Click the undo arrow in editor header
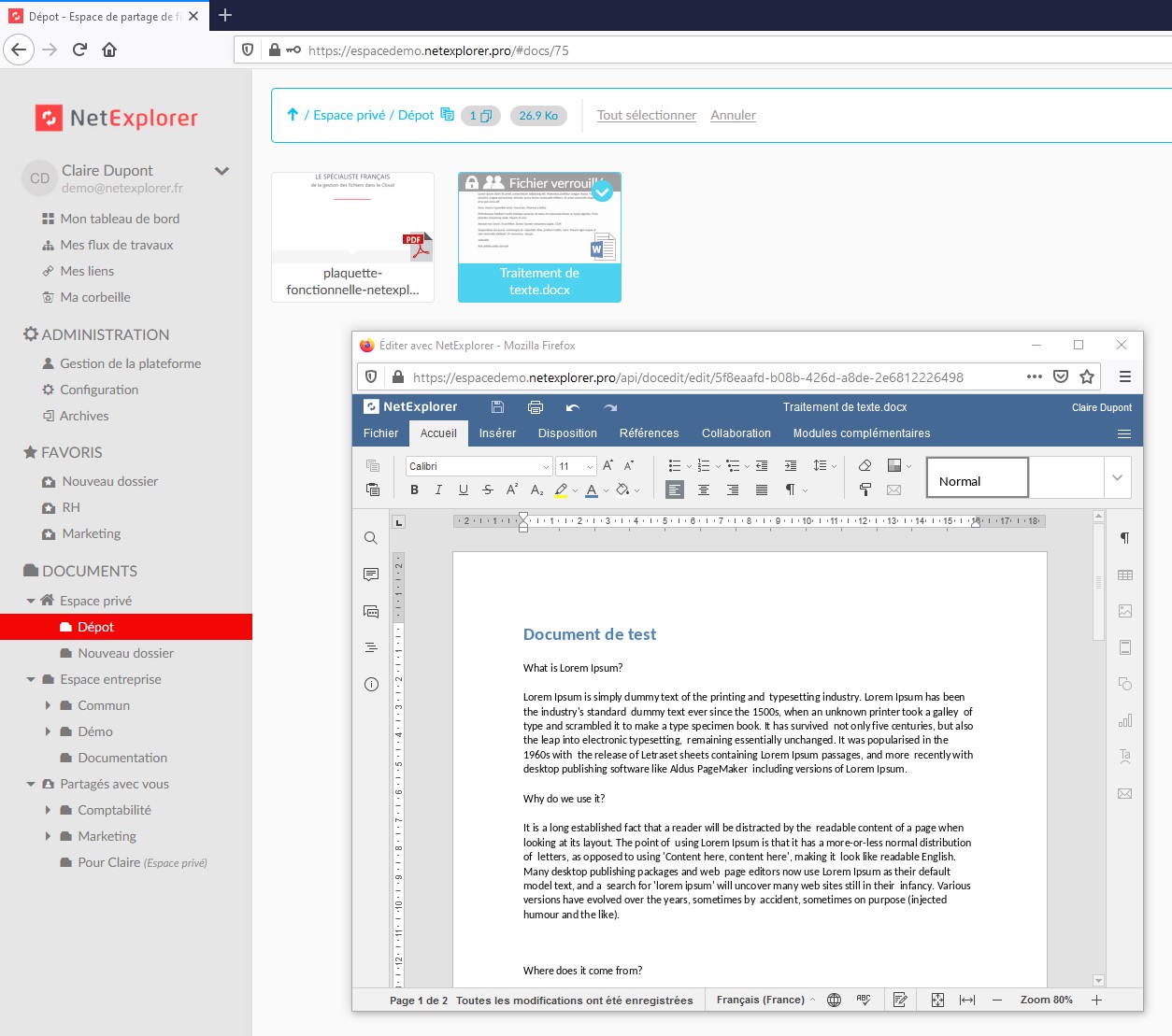1172x1036 pixels. click(x=573, y=407)
